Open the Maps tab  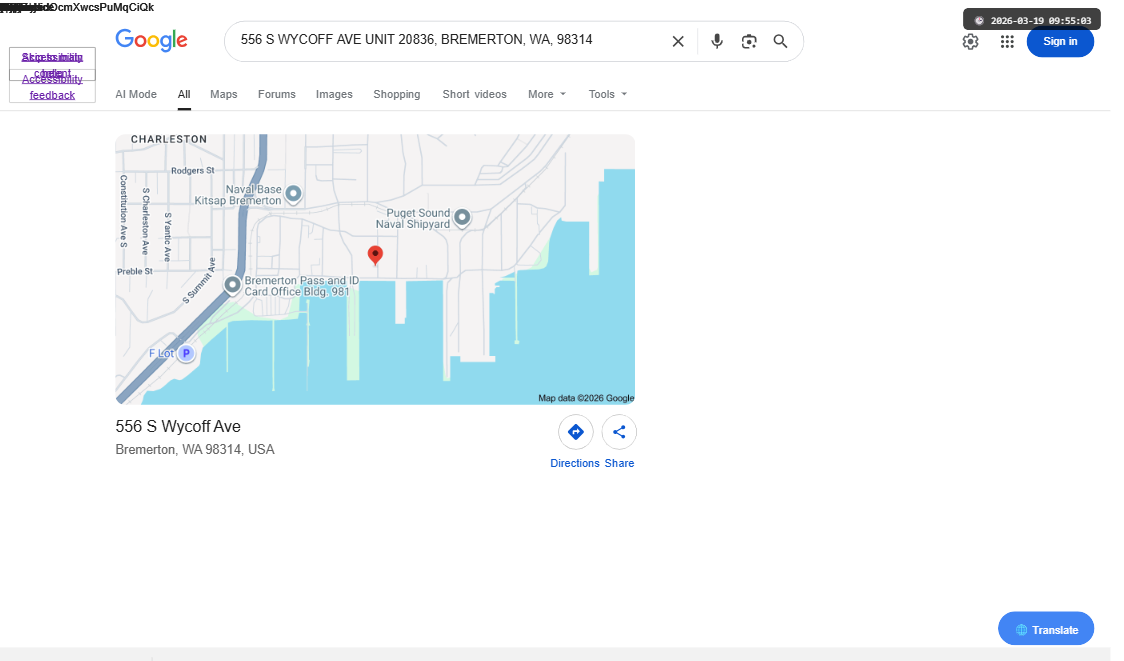pos(224,94)
